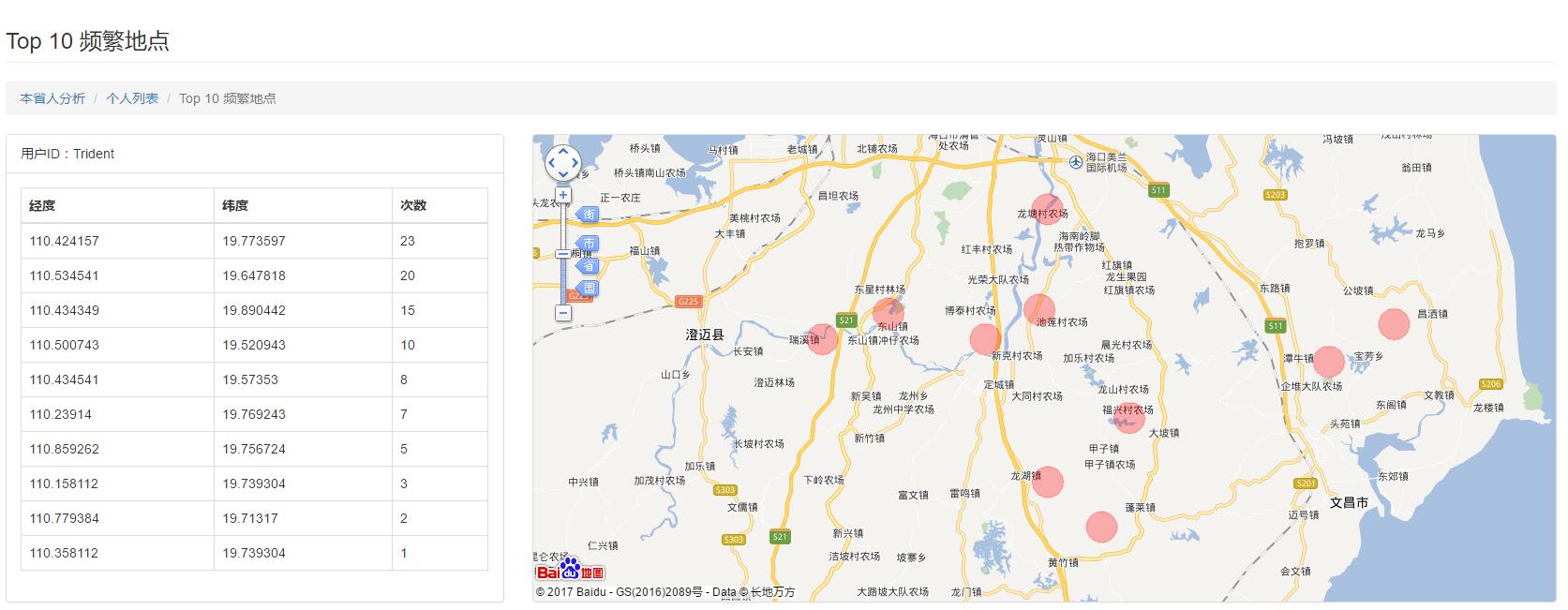Set zoom to province level (省) tag
Image resolution: width=1568 pixels, height=610 pixels.
tap(588, 266)
